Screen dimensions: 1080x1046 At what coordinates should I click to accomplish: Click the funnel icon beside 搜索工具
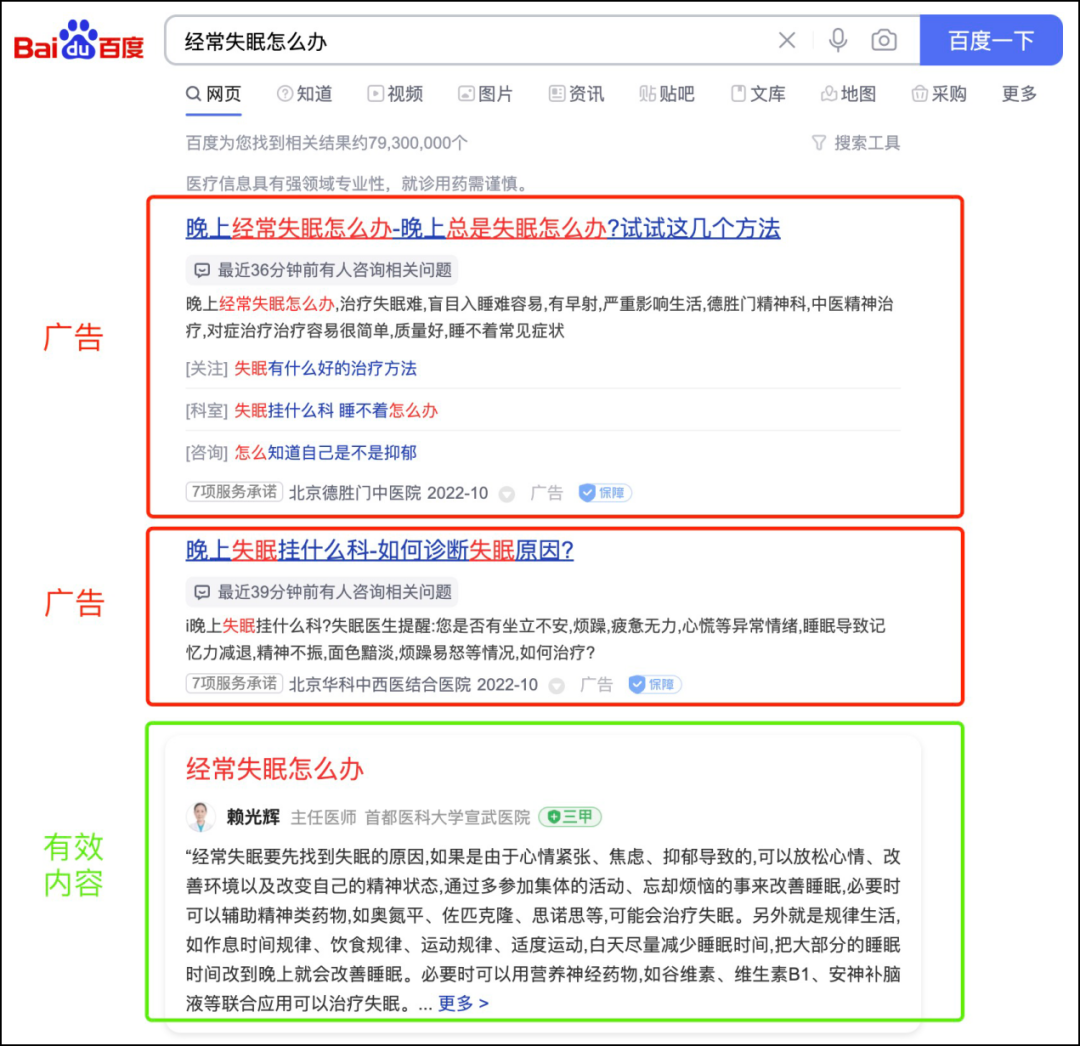coord(819,143)
